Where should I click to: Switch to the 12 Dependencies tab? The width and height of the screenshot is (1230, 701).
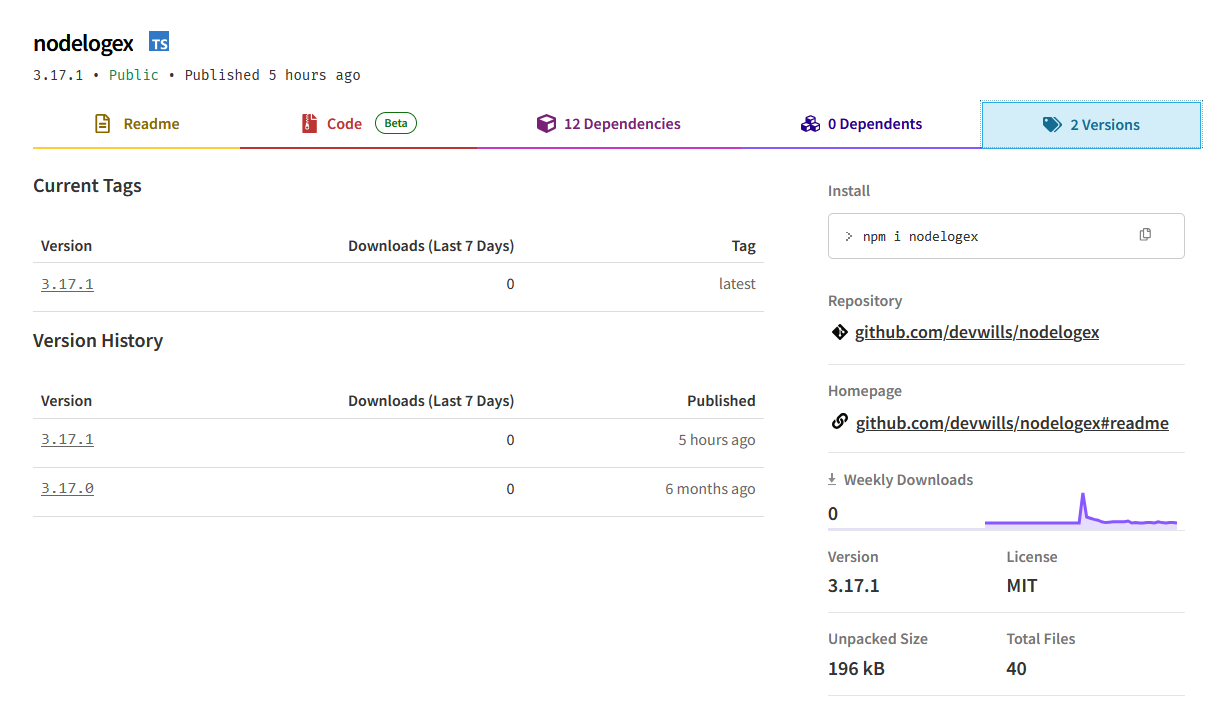[622, 124]
